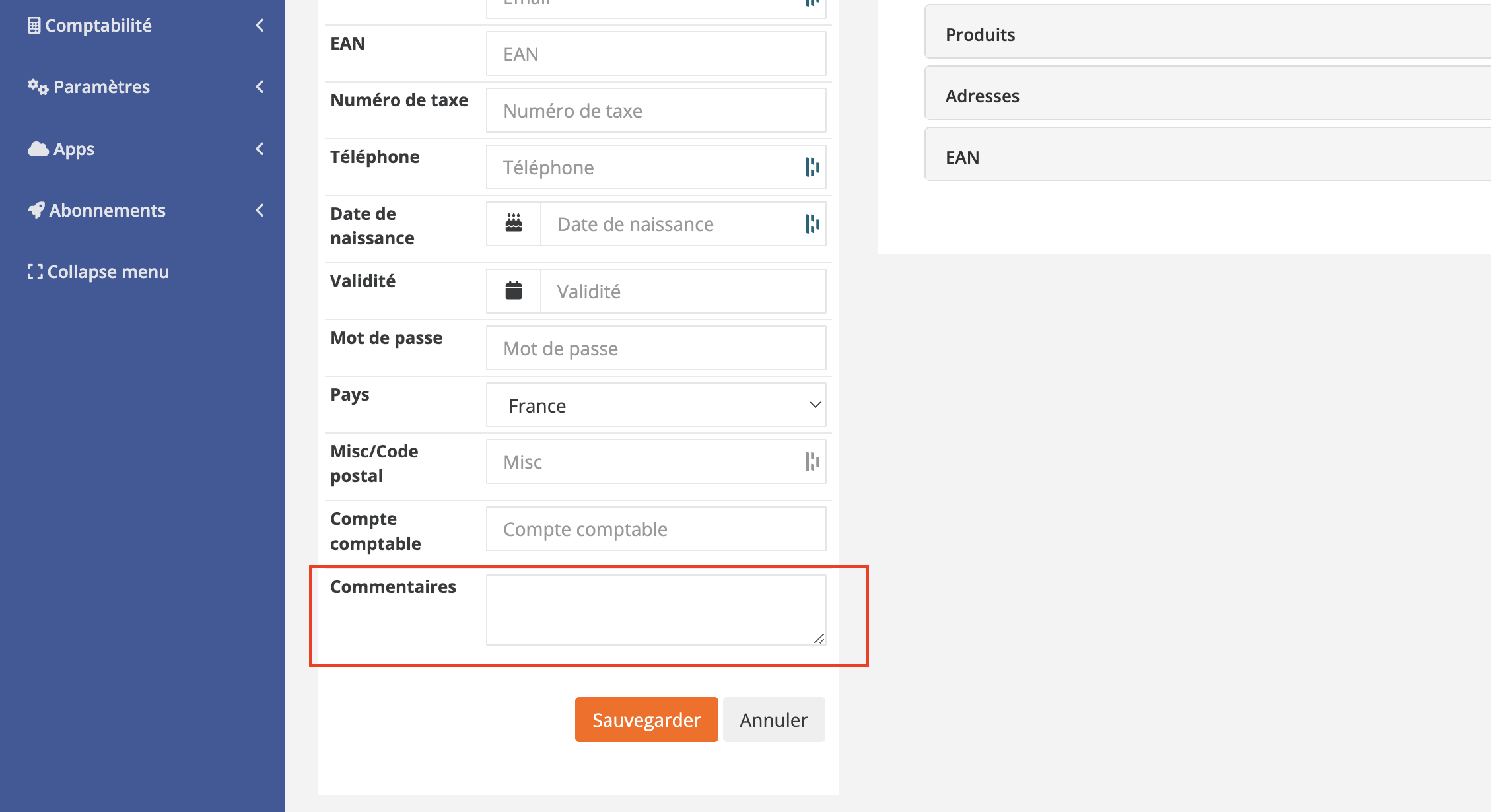1491x812 pixels.
Task: Click the Dashlane icon in Date de naissance field
Action: 812,224
